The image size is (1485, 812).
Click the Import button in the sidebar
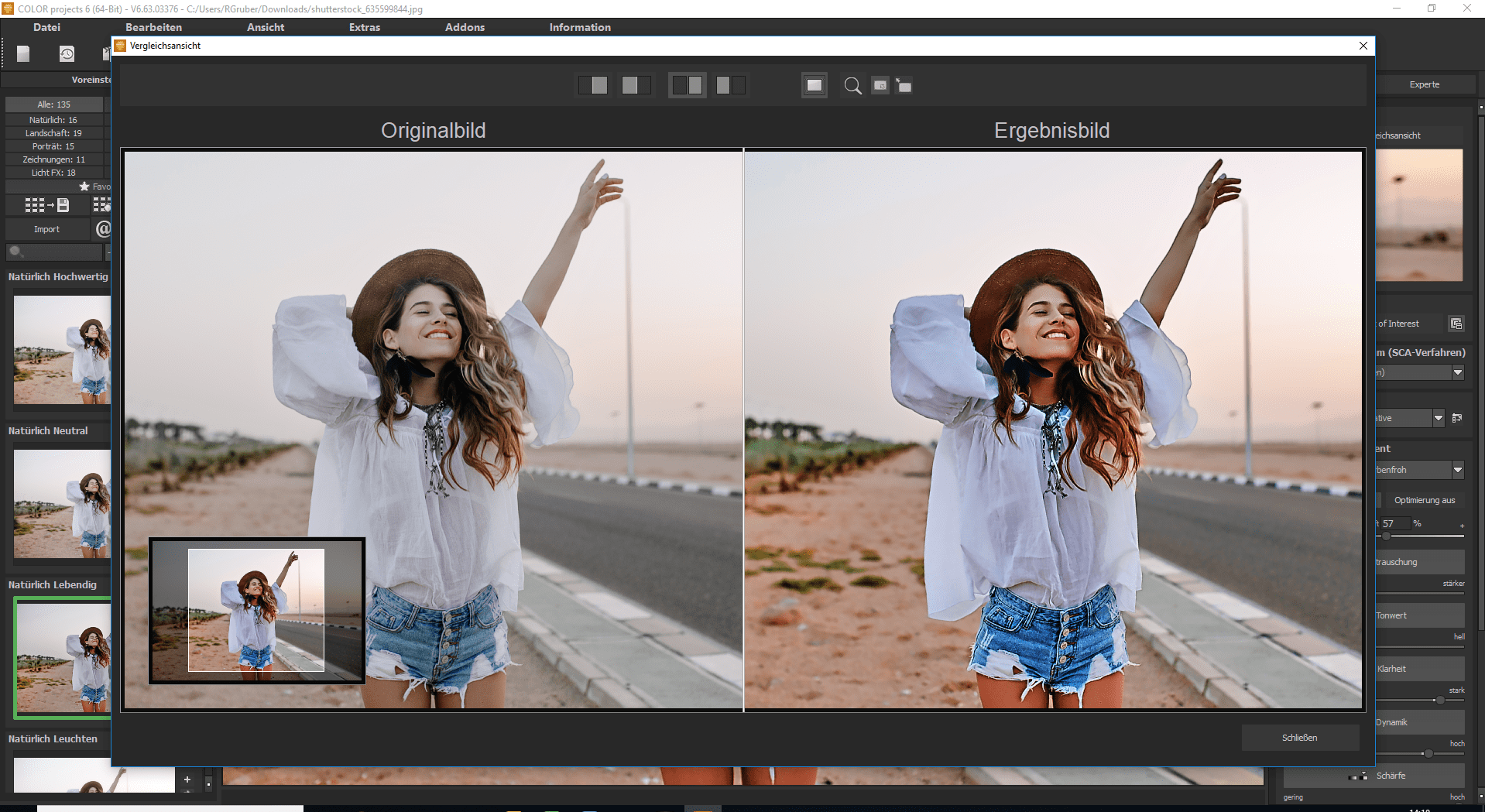point(46,229)
